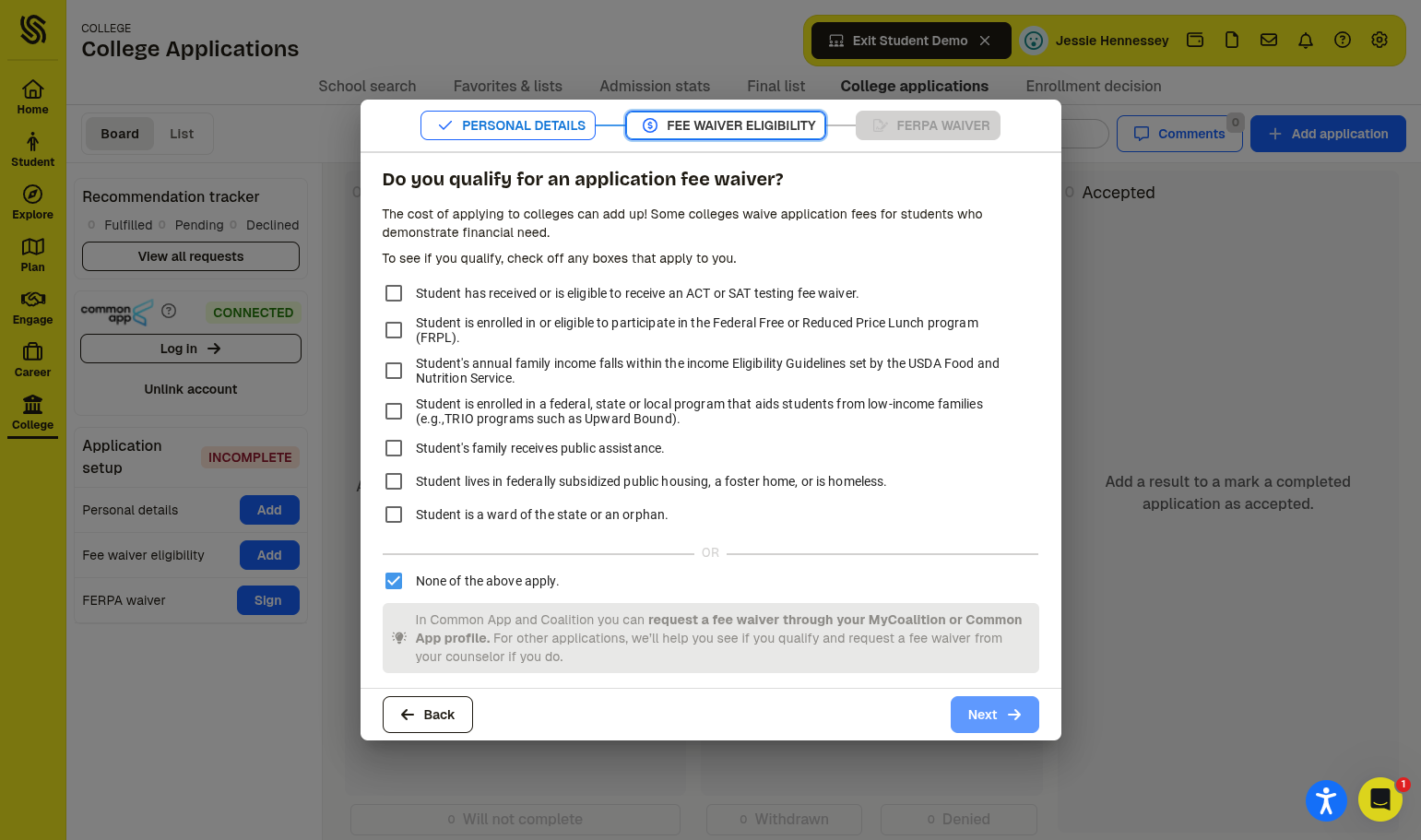Image resolution: width=1421 pixels, height=840 pixels.
Task: Open the accessibility widget icon
Action: pos(1326,799)
